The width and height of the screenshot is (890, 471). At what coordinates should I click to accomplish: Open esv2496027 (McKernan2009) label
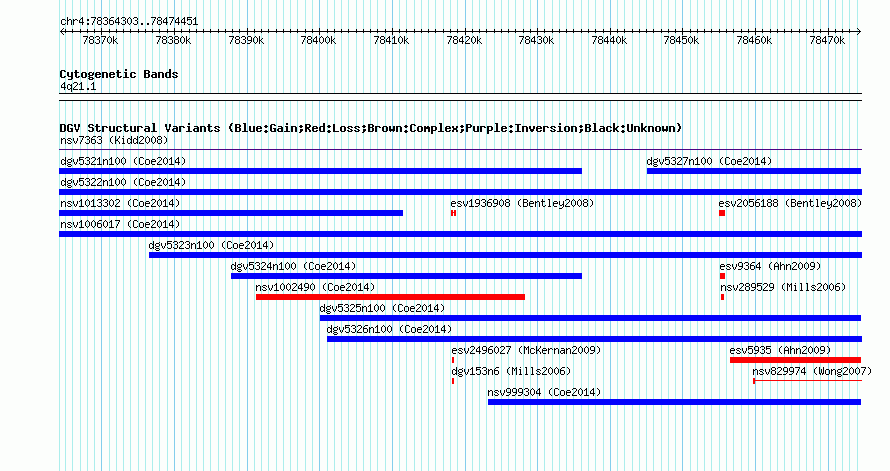click(526, 350)
